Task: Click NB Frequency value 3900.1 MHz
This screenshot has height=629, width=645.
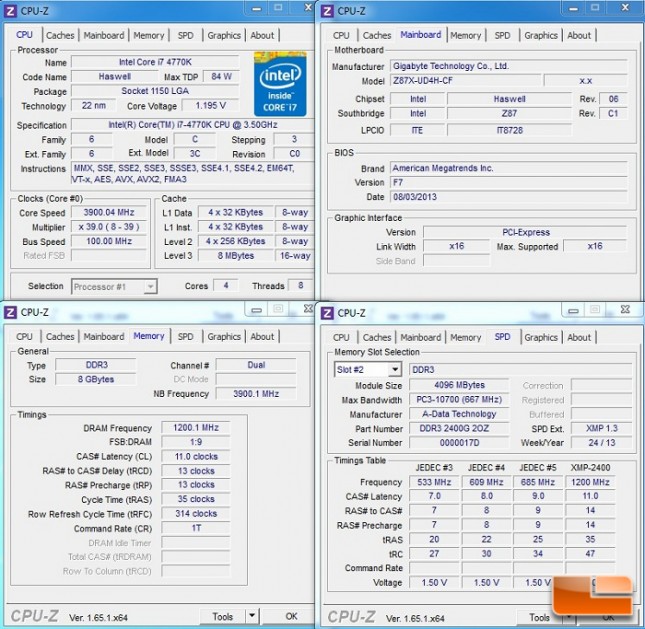Action: (x=256, y=394)
